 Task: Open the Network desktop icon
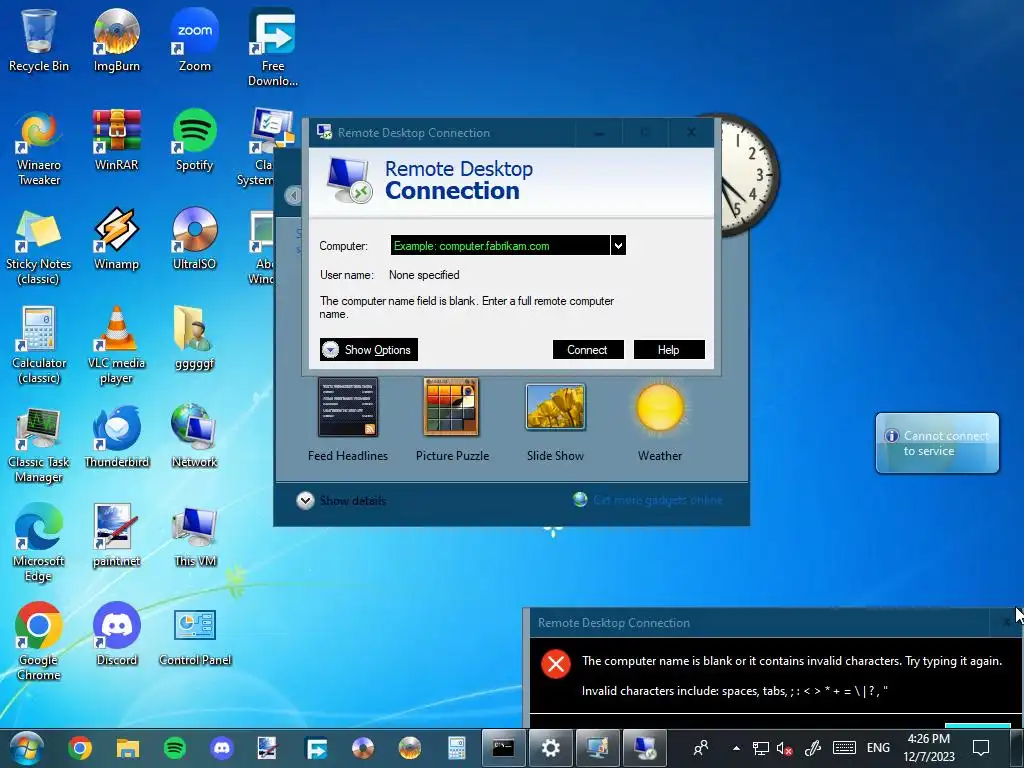195,438
